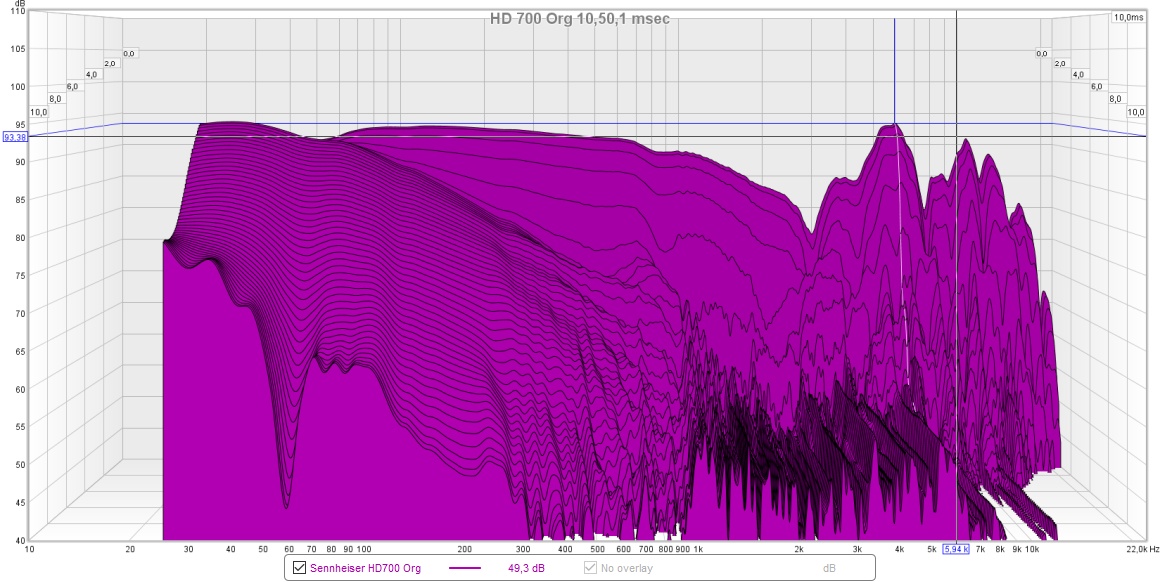This screenshot has height=582, width=1160.
Task: Select the 49,3 dB value in the legend
Action: (x=526, y=567)
